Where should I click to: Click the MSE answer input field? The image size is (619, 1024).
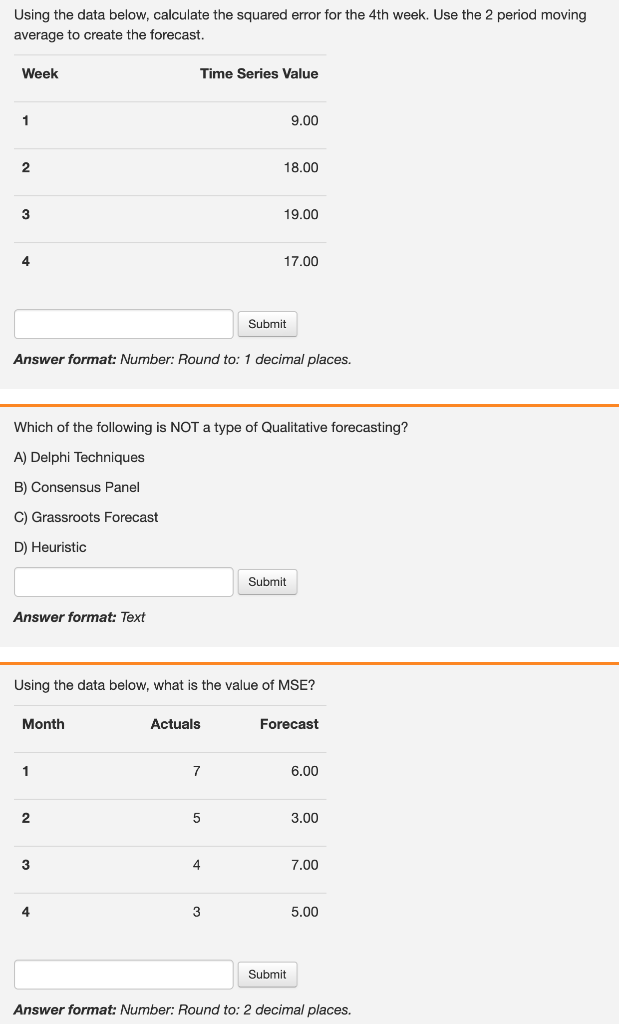click(x=123, y=974)
